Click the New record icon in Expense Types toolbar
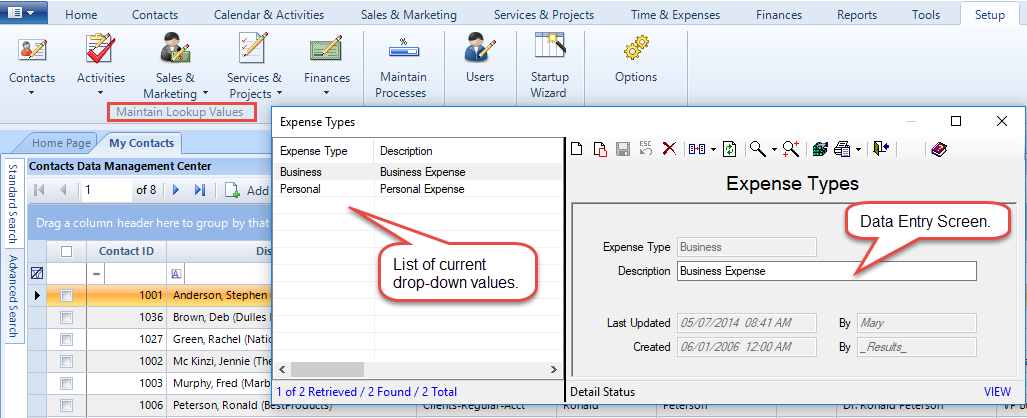 pyautogui.click(x=577, y=149)
